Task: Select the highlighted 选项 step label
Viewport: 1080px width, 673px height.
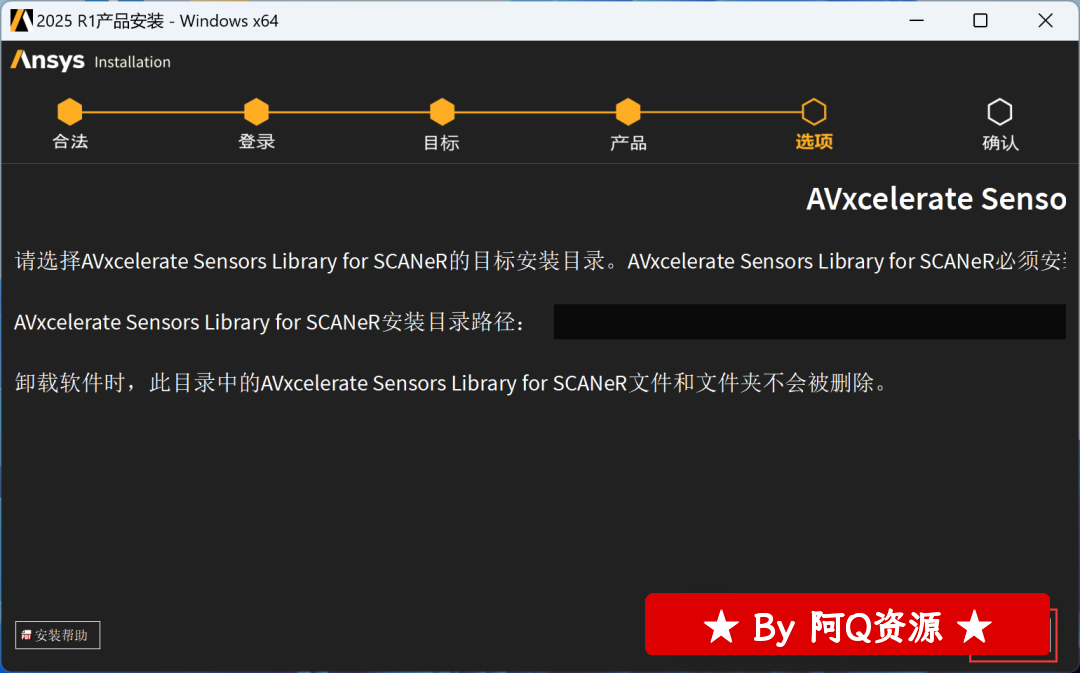Action: [814, 142]
